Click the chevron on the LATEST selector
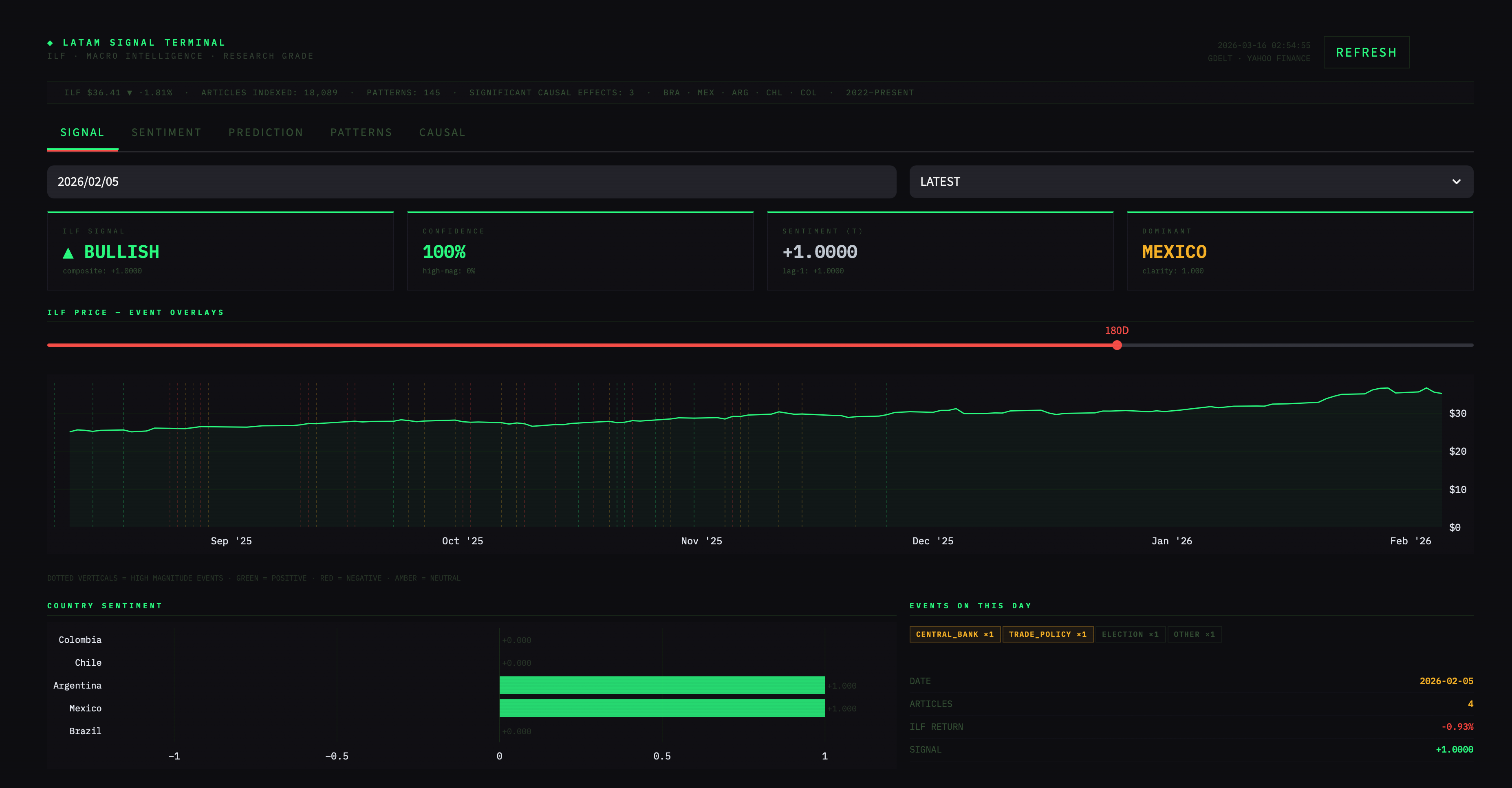 tap(1456, 182)
